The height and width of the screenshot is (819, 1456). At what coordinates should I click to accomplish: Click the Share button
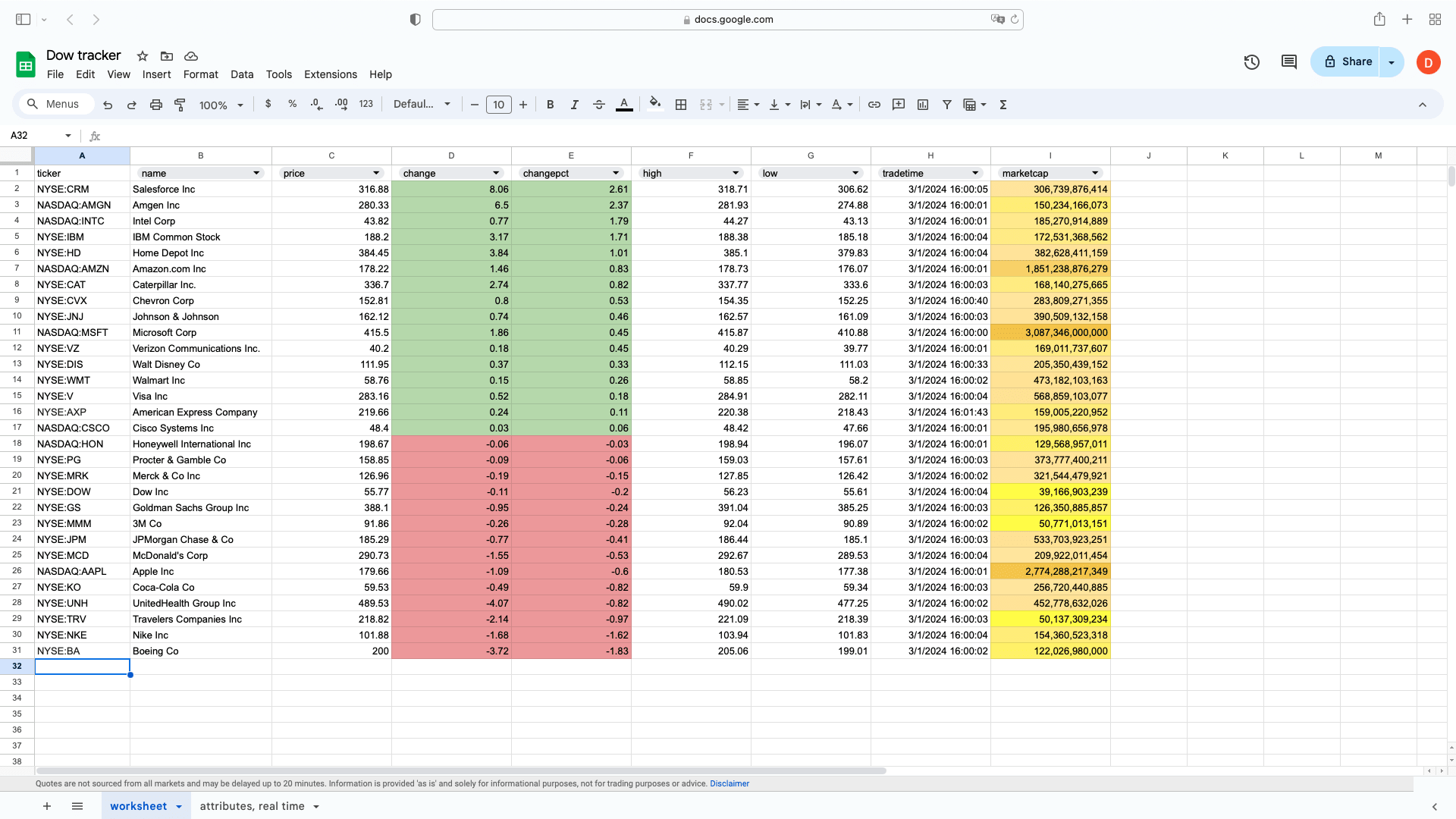[x=1348, y=62]
